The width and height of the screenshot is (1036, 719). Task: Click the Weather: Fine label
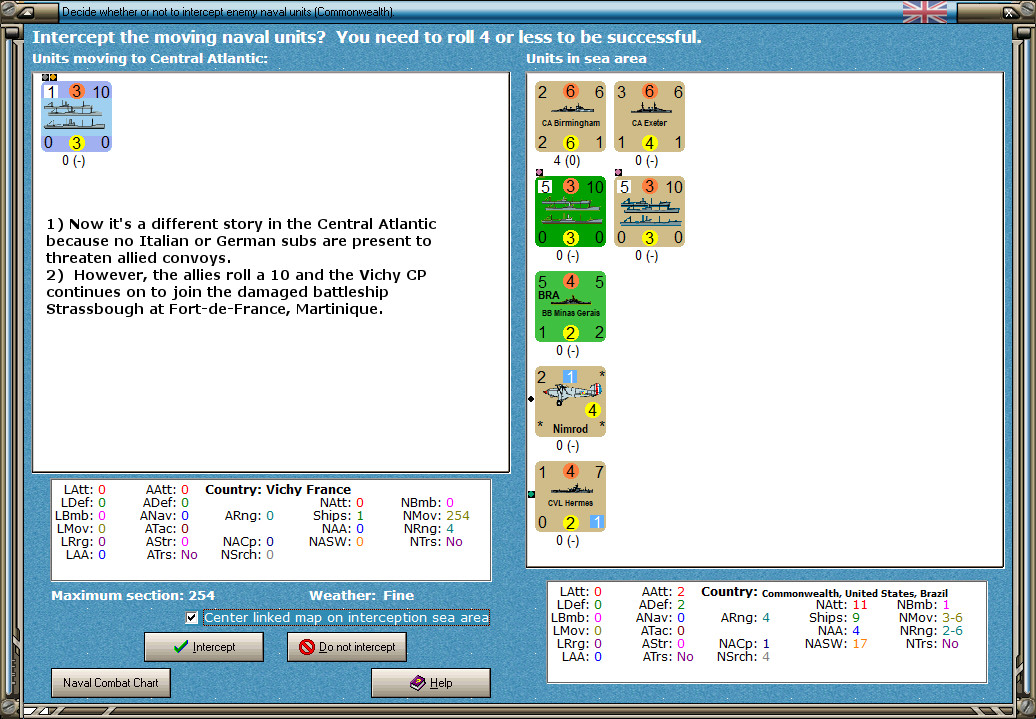(361, 595)
